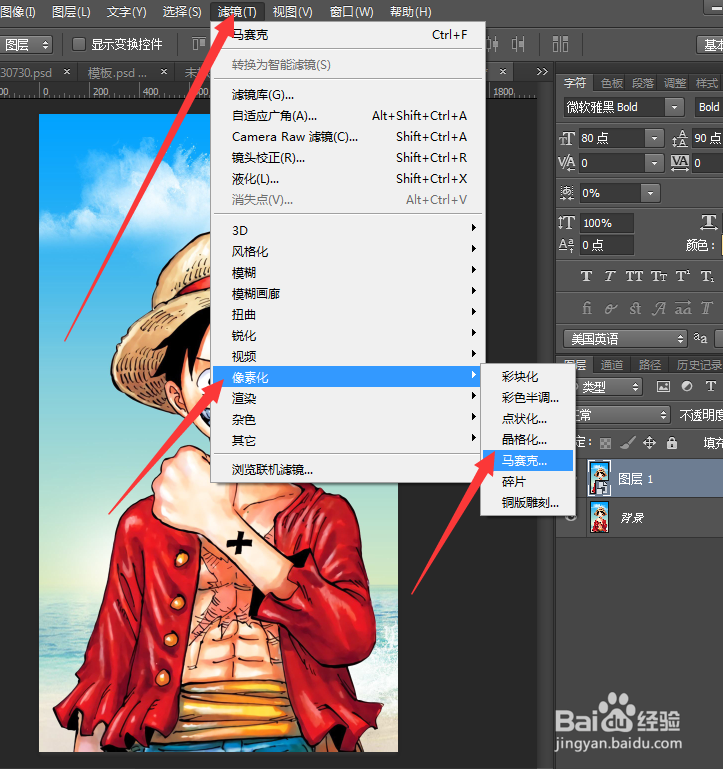Filter layers by adjustment layer icon
The width and height of the screenshot is (723, 769).
coord(687,386)
